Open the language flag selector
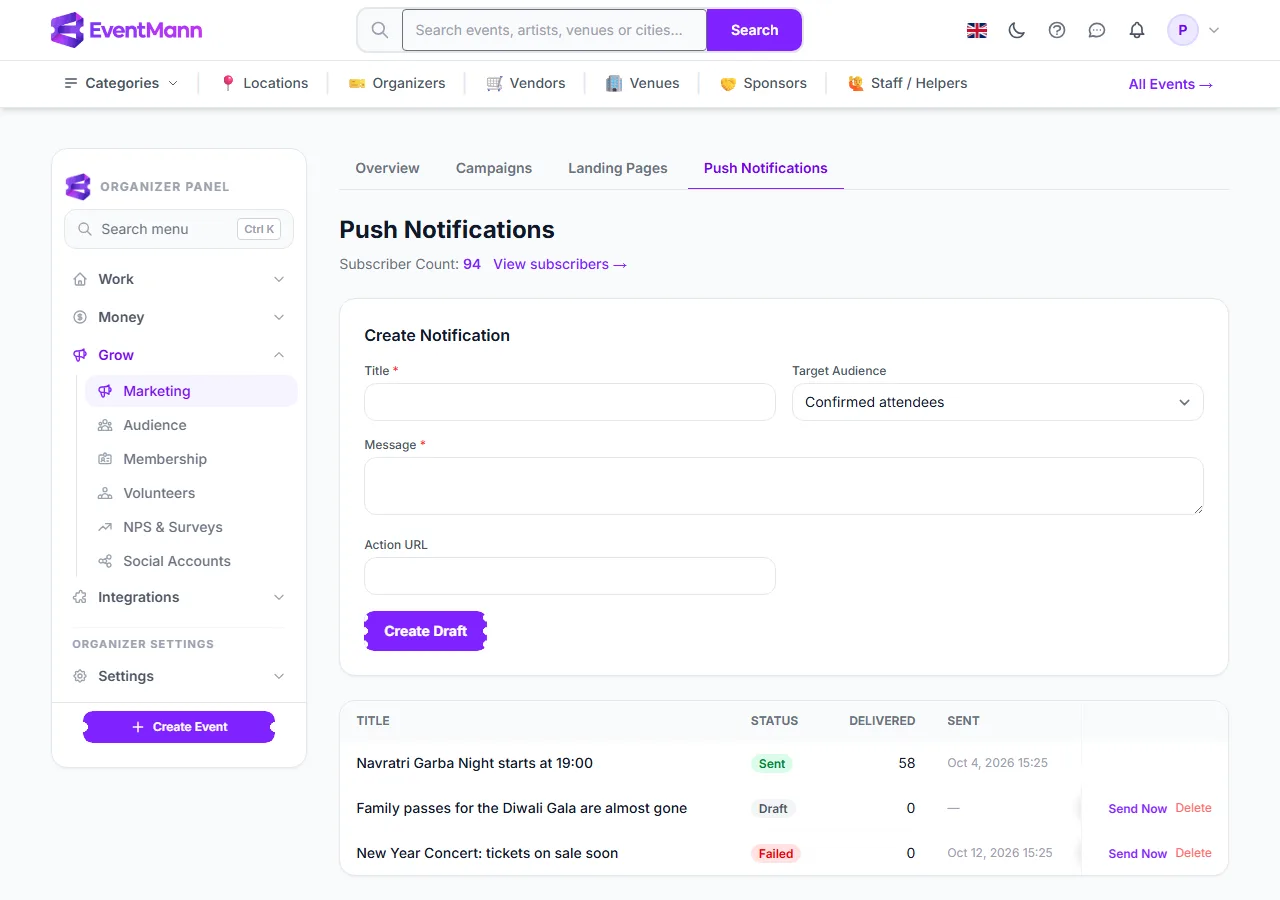This screenshot has height=900, width=1280. point(977,30)
